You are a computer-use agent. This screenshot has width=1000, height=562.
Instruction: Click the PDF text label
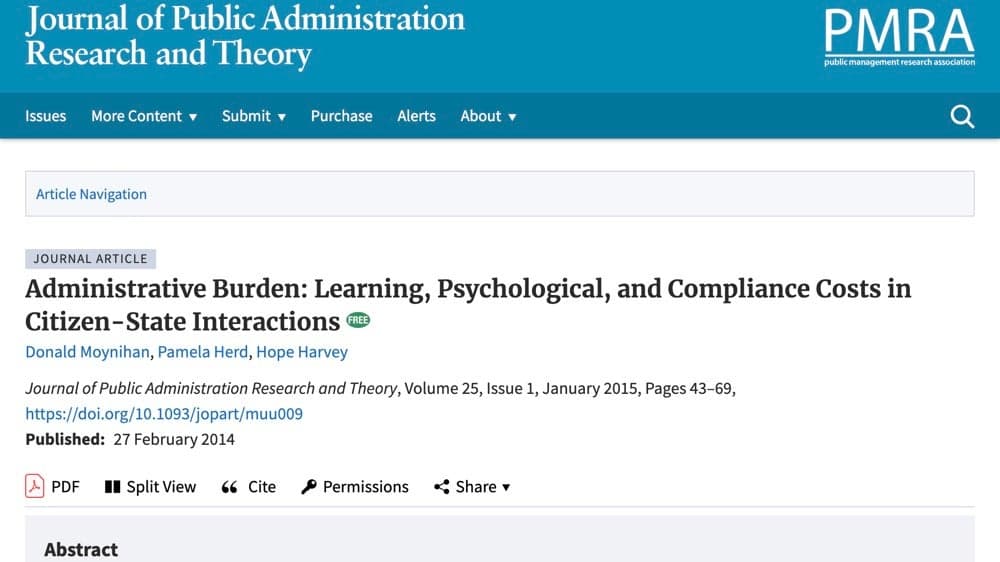[x=65, y=487]
